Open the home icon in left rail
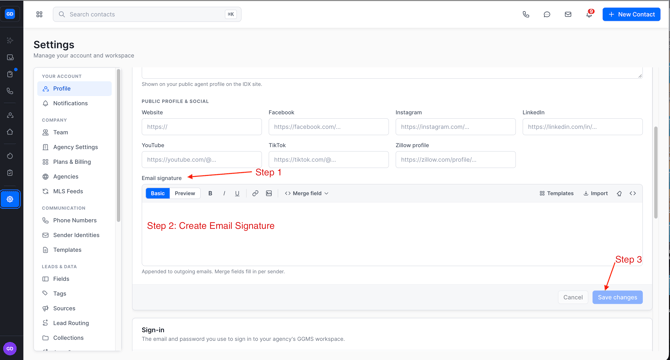Image resolution: width=670 pixels, height=360 pixels. coord(10,132)
